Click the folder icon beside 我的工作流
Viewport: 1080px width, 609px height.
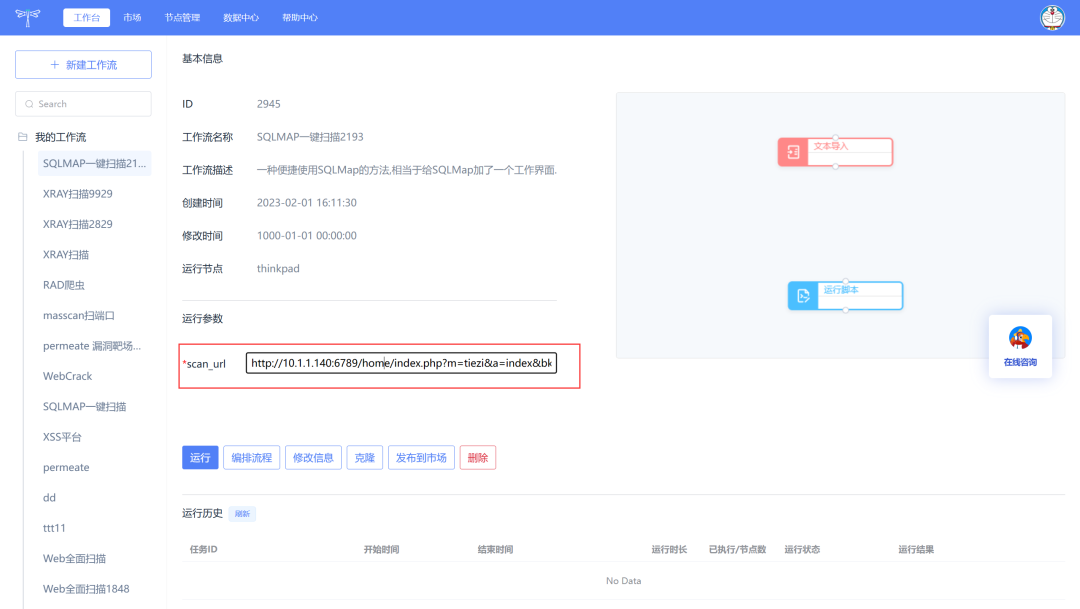[x=23, y=137]
